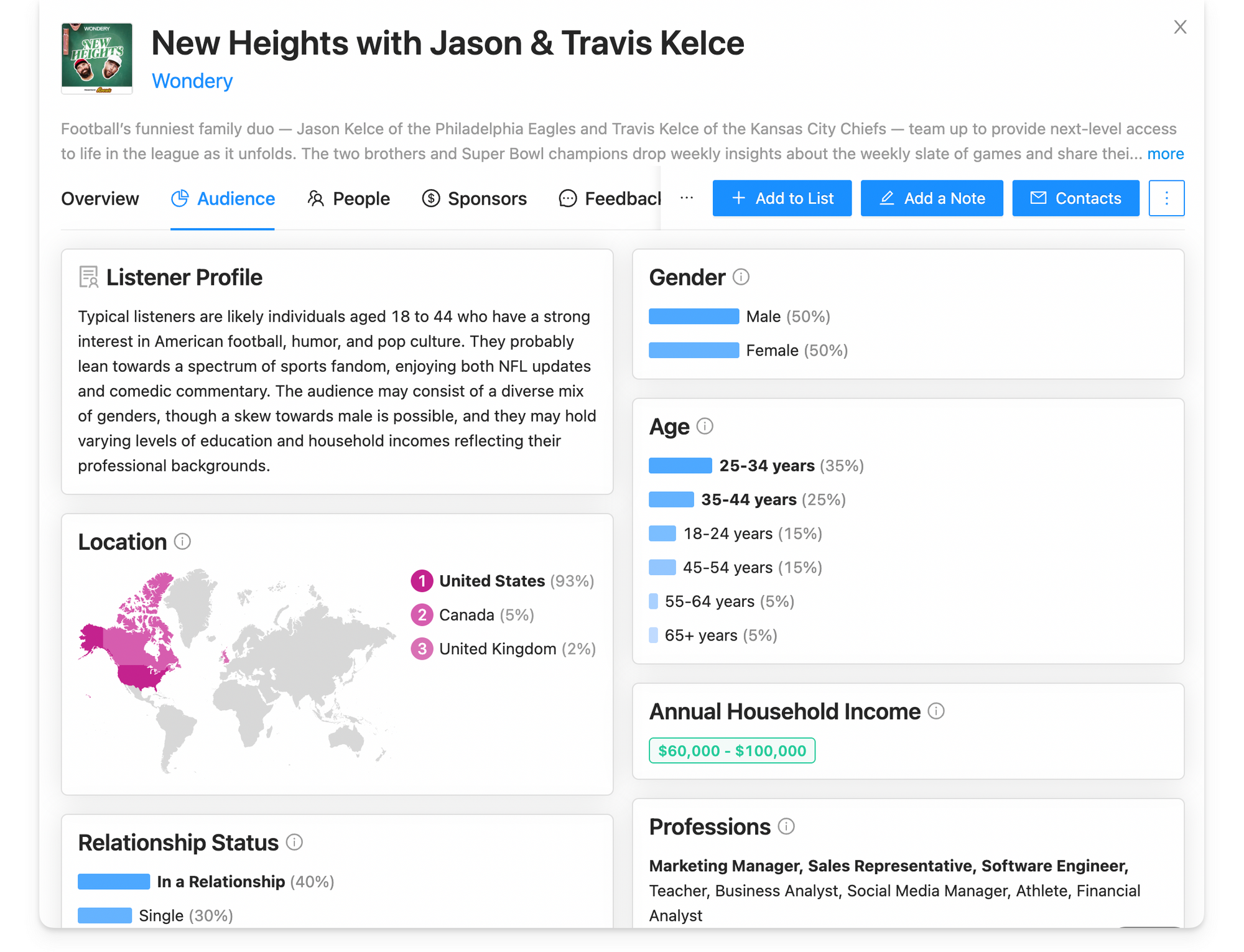Image resolution: width=1244 pixels, height=952 pixels.
Task: Follow the Wondery publisher link
Action: pyautogui.click(x=192, y=81)
